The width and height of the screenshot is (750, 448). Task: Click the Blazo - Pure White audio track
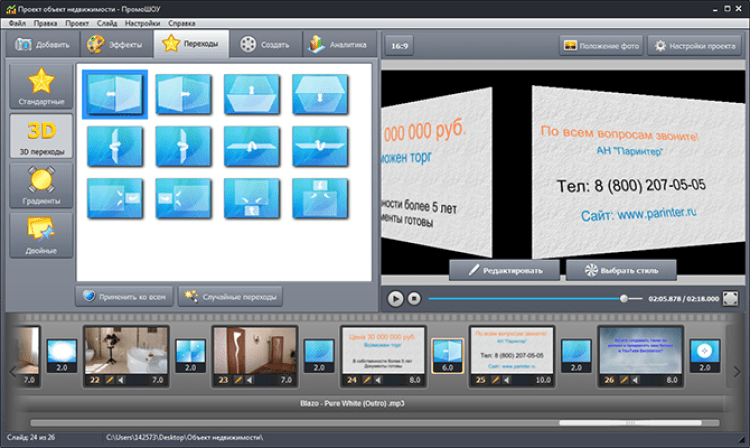point(352,404)
